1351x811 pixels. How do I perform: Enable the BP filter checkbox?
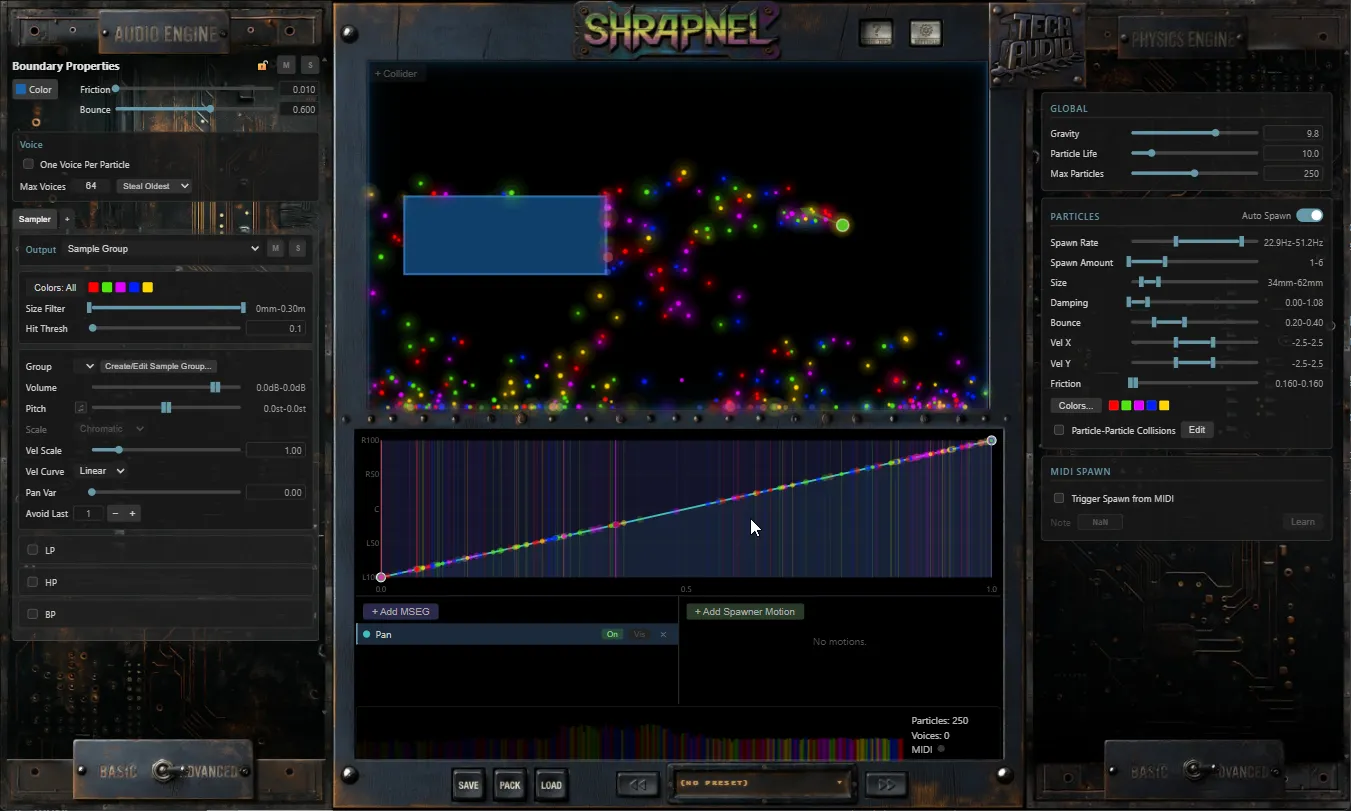pos(33,614)
